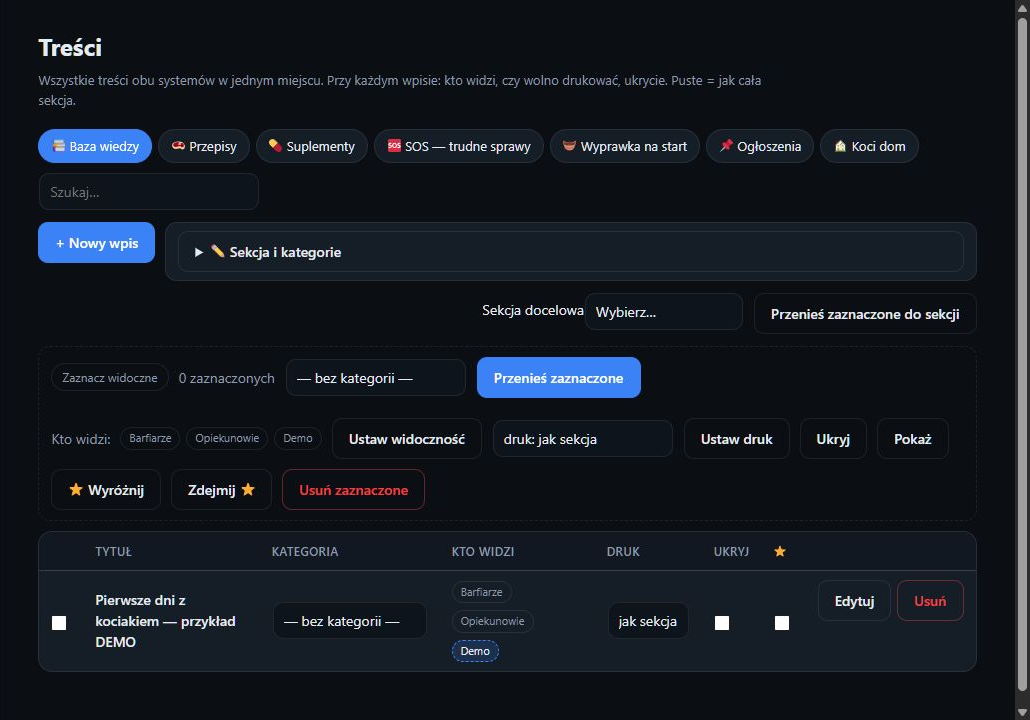Click the Wyróżnij star button
The height and width of the screenshot is (720, 1030).
(x=106, y=489)
